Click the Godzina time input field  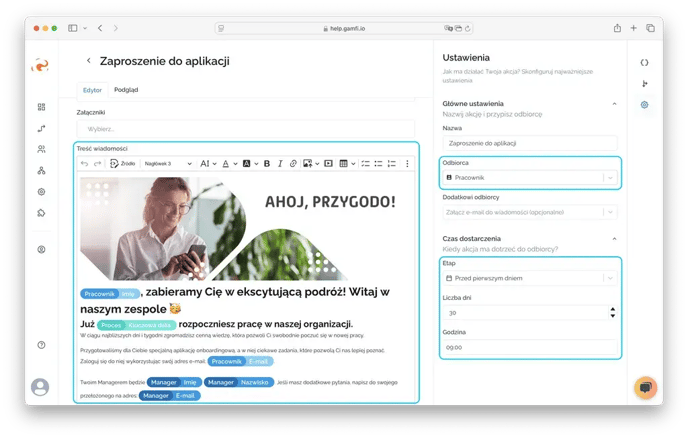click(529, 347)
